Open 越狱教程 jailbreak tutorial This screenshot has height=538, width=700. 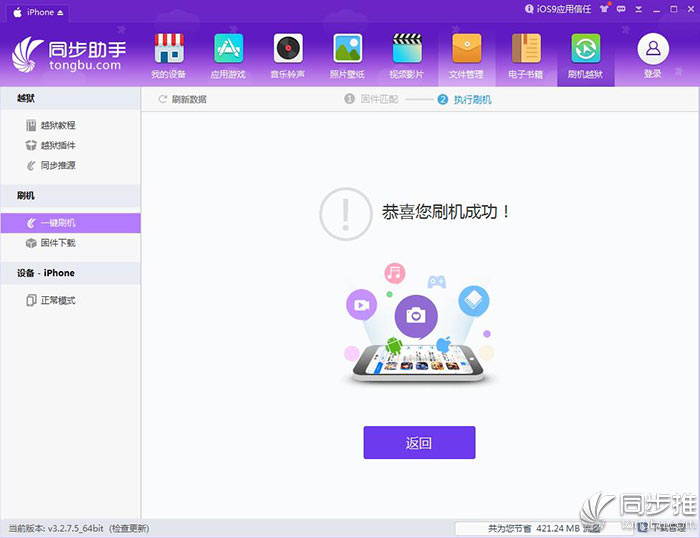pyautogui.click(x=71, y=125)
